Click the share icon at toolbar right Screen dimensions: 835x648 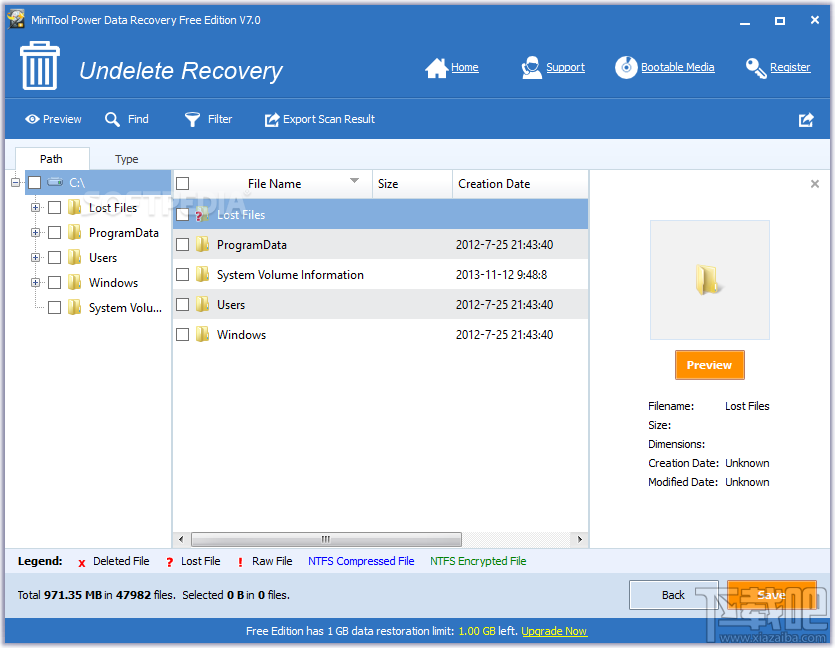point(806,120)
